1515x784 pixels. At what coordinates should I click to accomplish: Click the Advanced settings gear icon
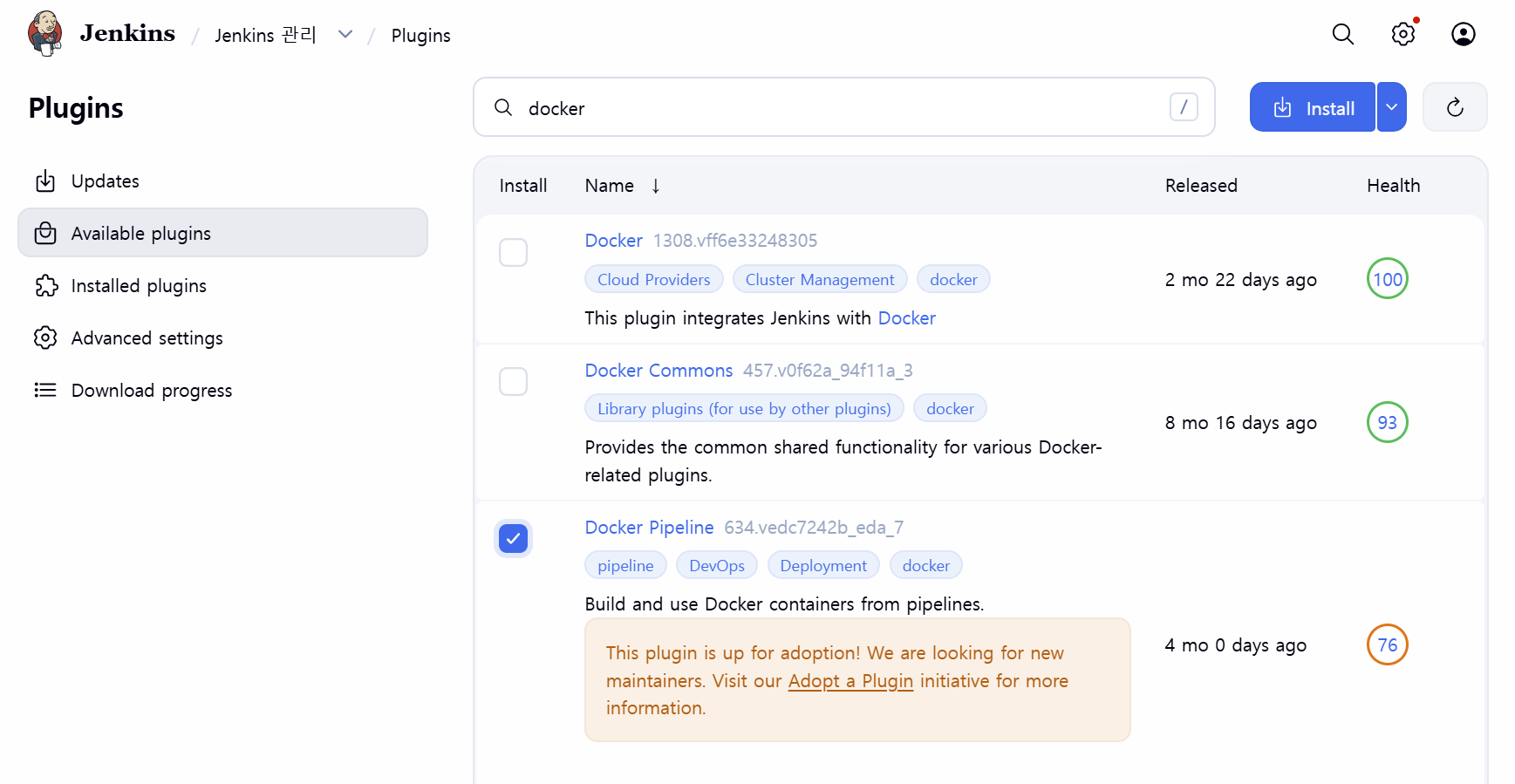[x=45, y=337]
